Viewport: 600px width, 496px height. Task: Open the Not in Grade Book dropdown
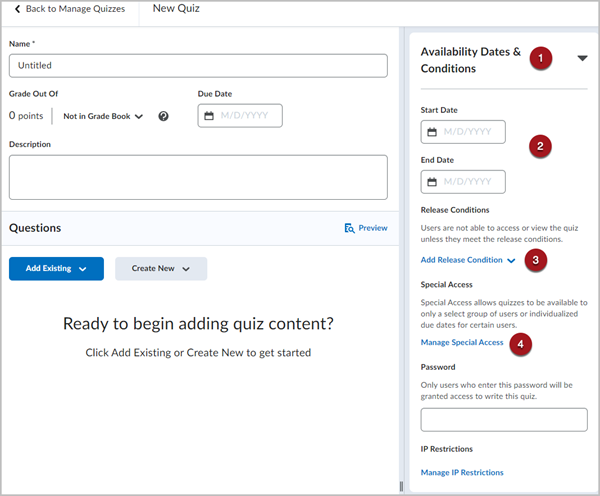[x=103, y=116]
